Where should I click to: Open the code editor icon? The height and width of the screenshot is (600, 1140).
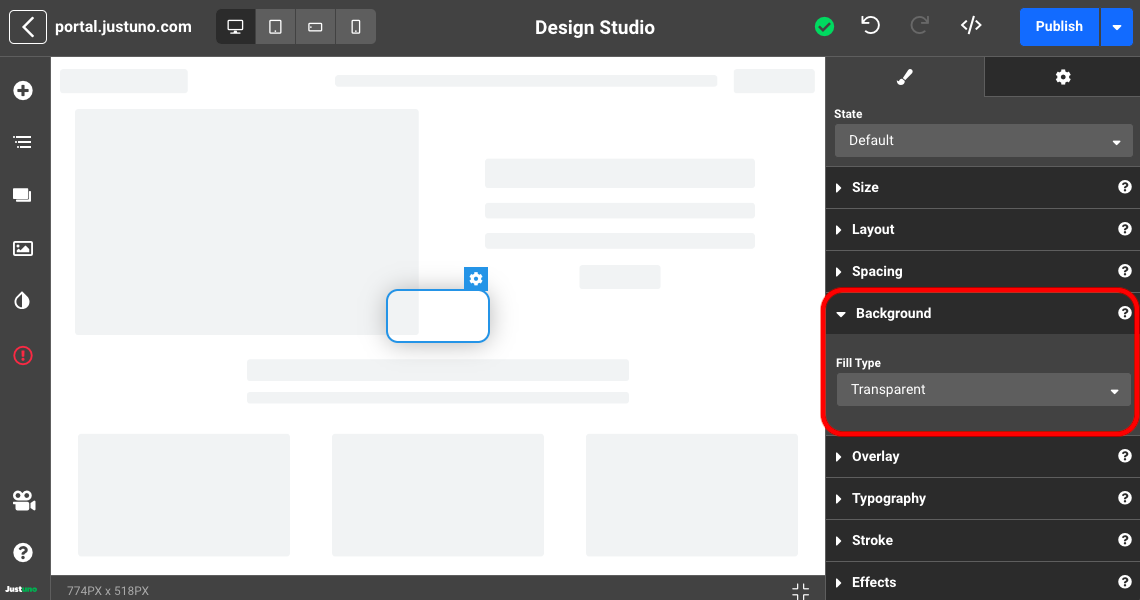click(970, 26)
